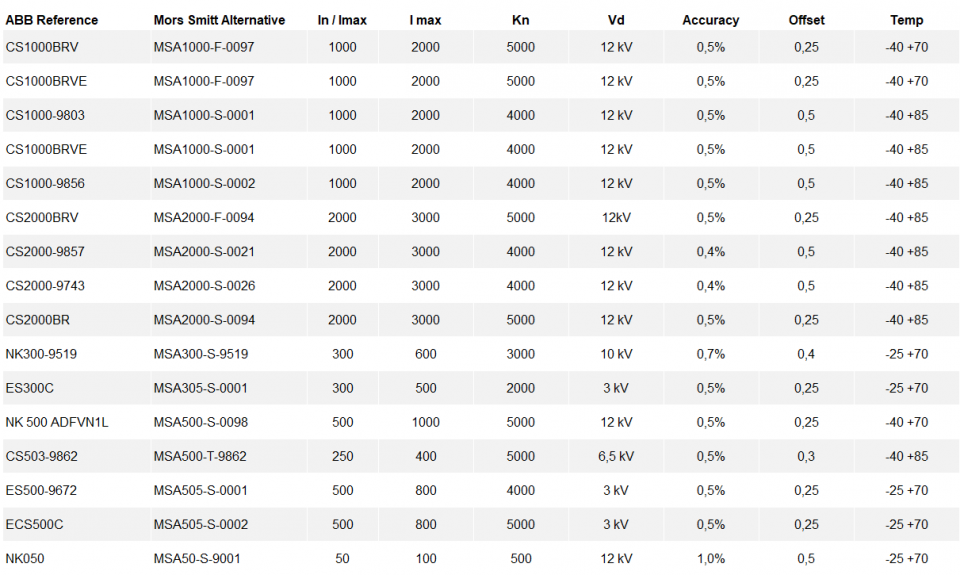Viewport: 960px width, 575px height.
Task: Select the Accuracy column header
Action: (710, 20)
